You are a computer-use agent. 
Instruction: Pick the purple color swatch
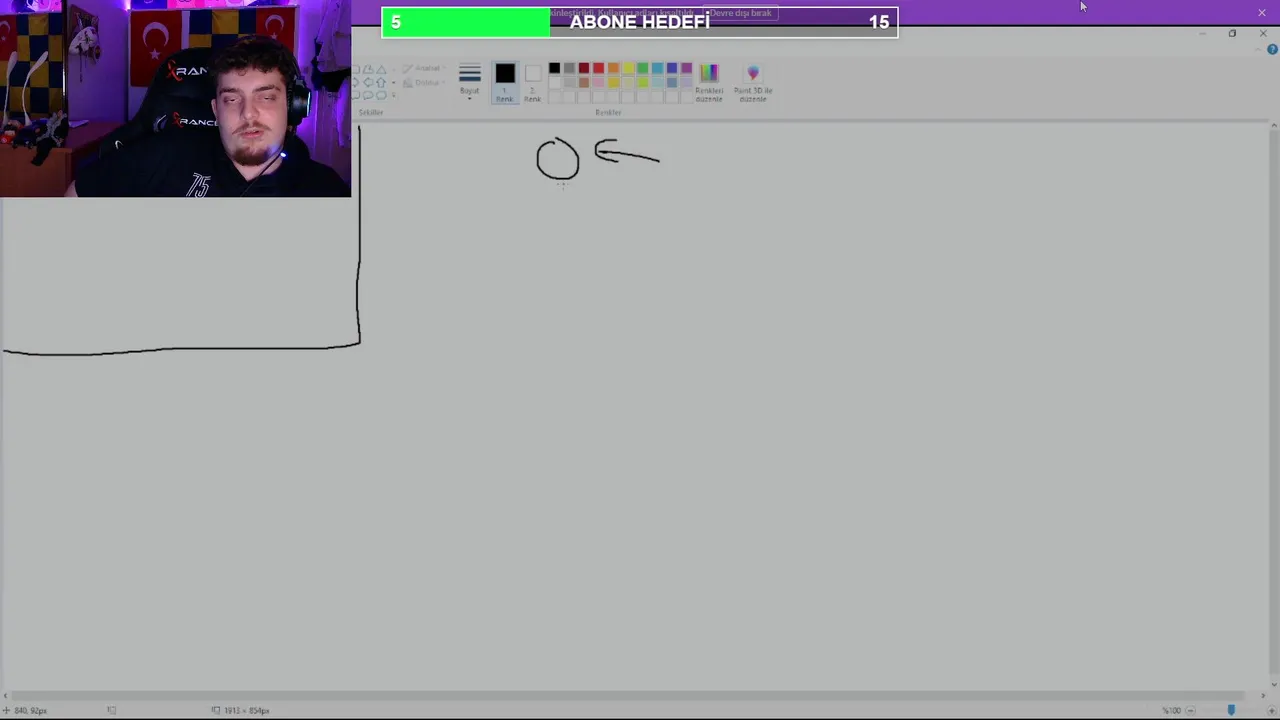(x=686, y=68)
